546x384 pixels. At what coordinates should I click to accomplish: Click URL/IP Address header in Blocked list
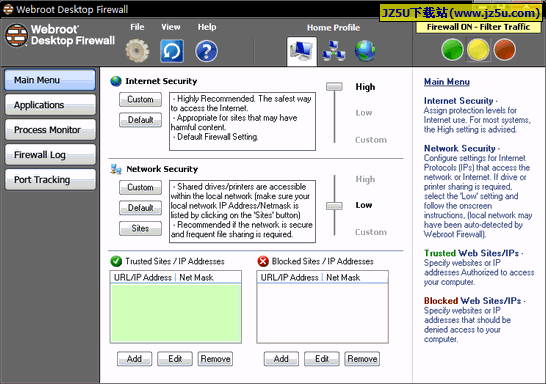[x=290, y=277]
